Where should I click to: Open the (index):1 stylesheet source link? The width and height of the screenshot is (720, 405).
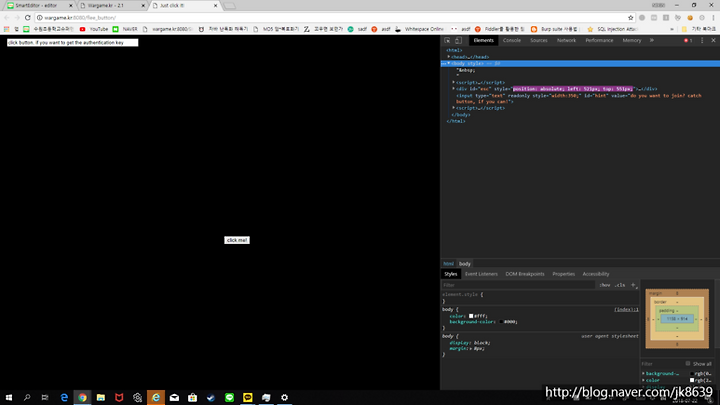point(626,309)
